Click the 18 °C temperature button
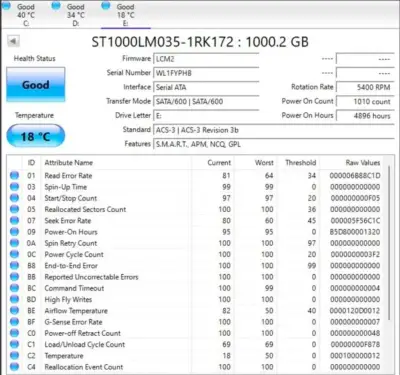This screenshot has width=400, height=375. point(36,136)
